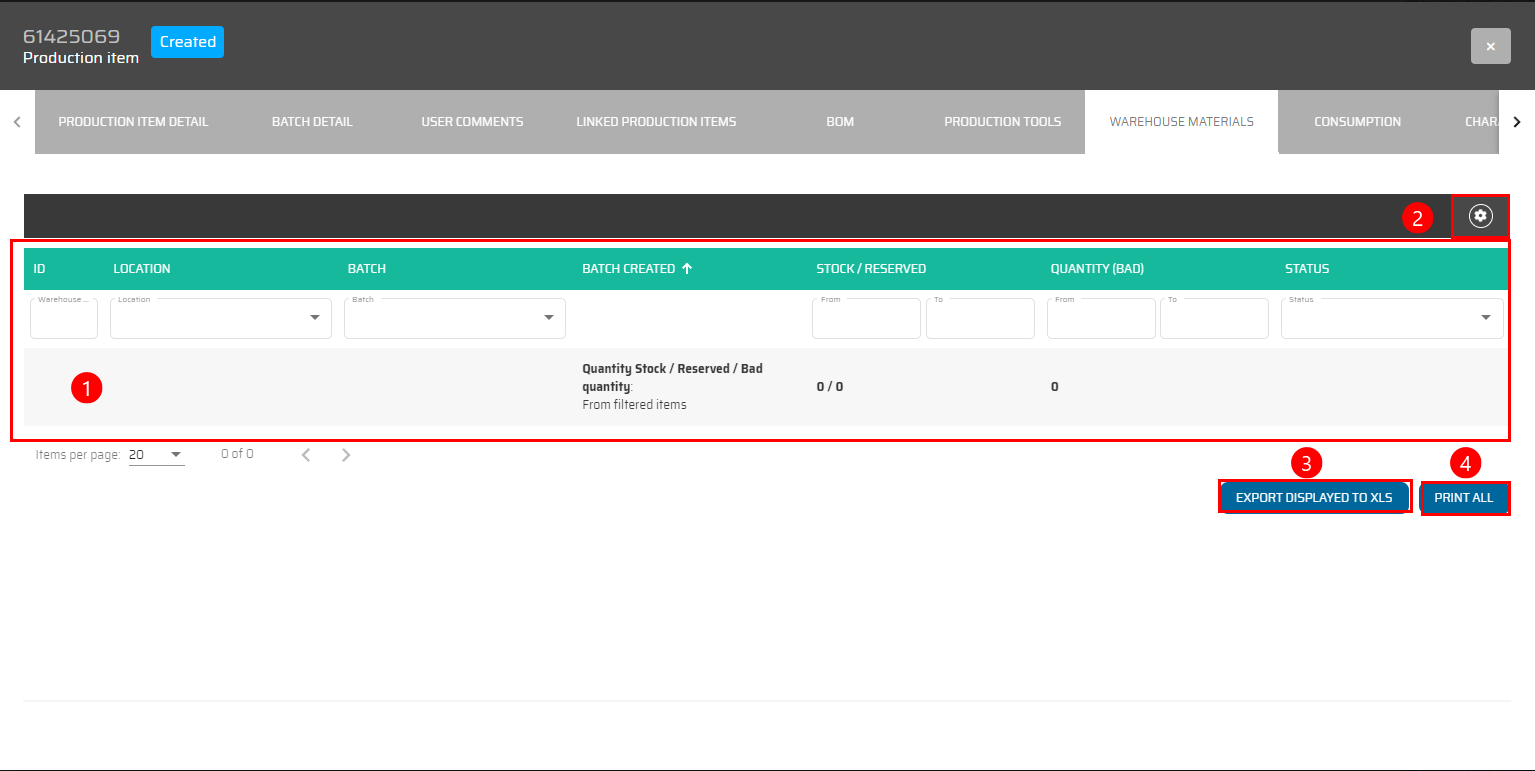Click Export Displayed to XLS button

pos(1314,497)
